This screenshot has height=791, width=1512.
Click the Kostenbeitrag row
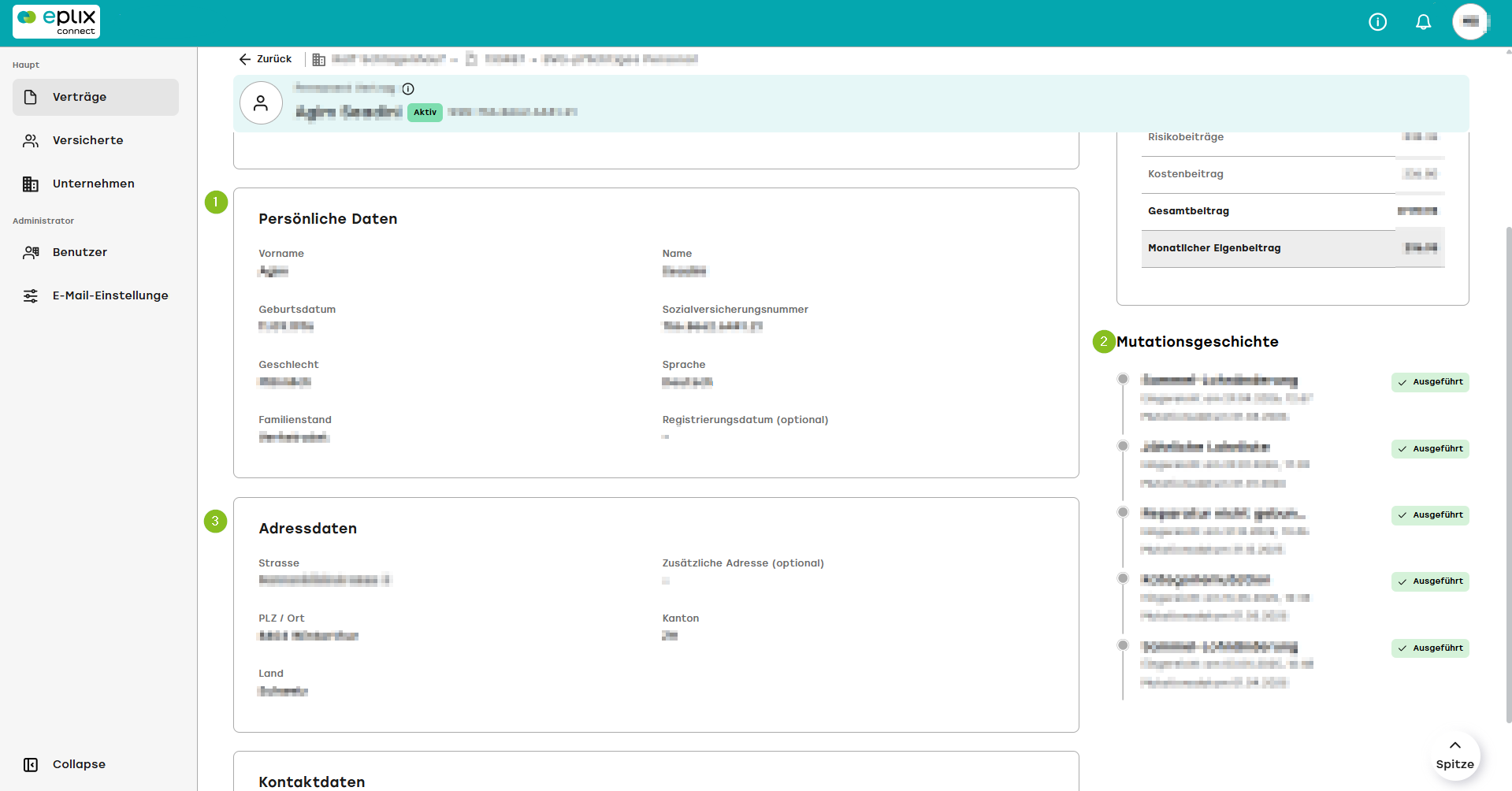pos(1293,174)
